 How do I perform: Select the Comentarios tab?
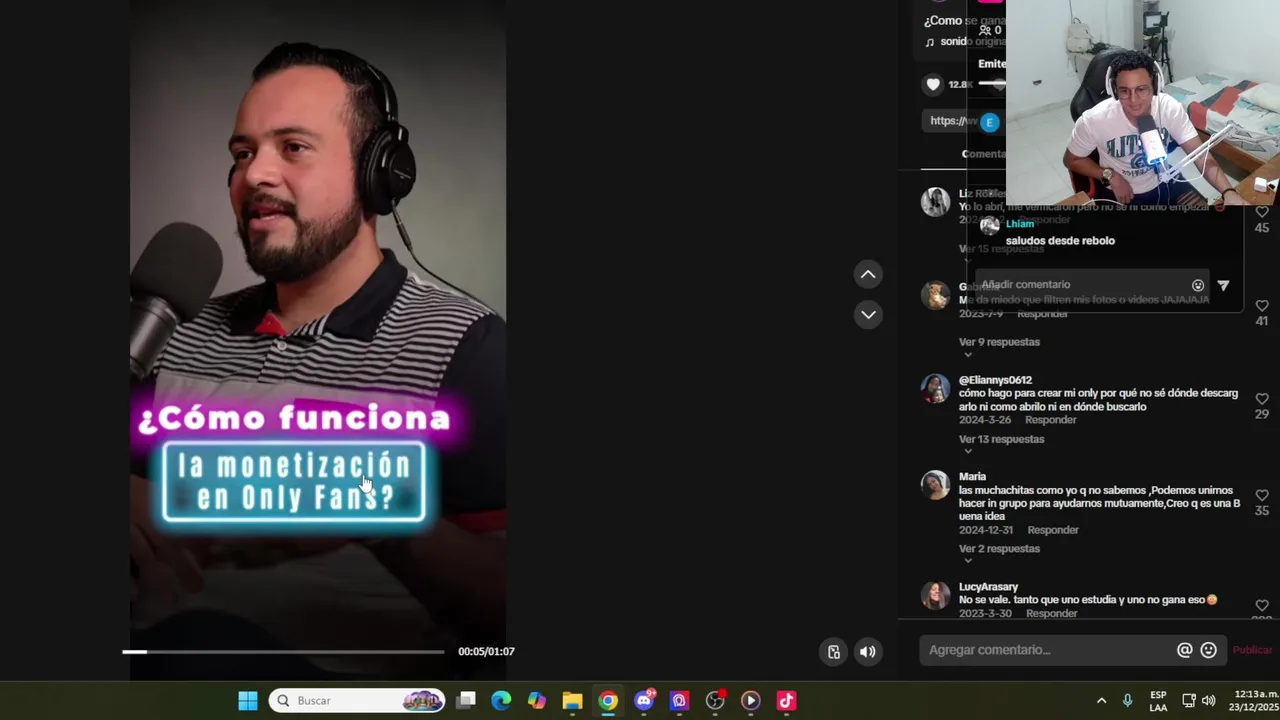(x=983, y=154)
